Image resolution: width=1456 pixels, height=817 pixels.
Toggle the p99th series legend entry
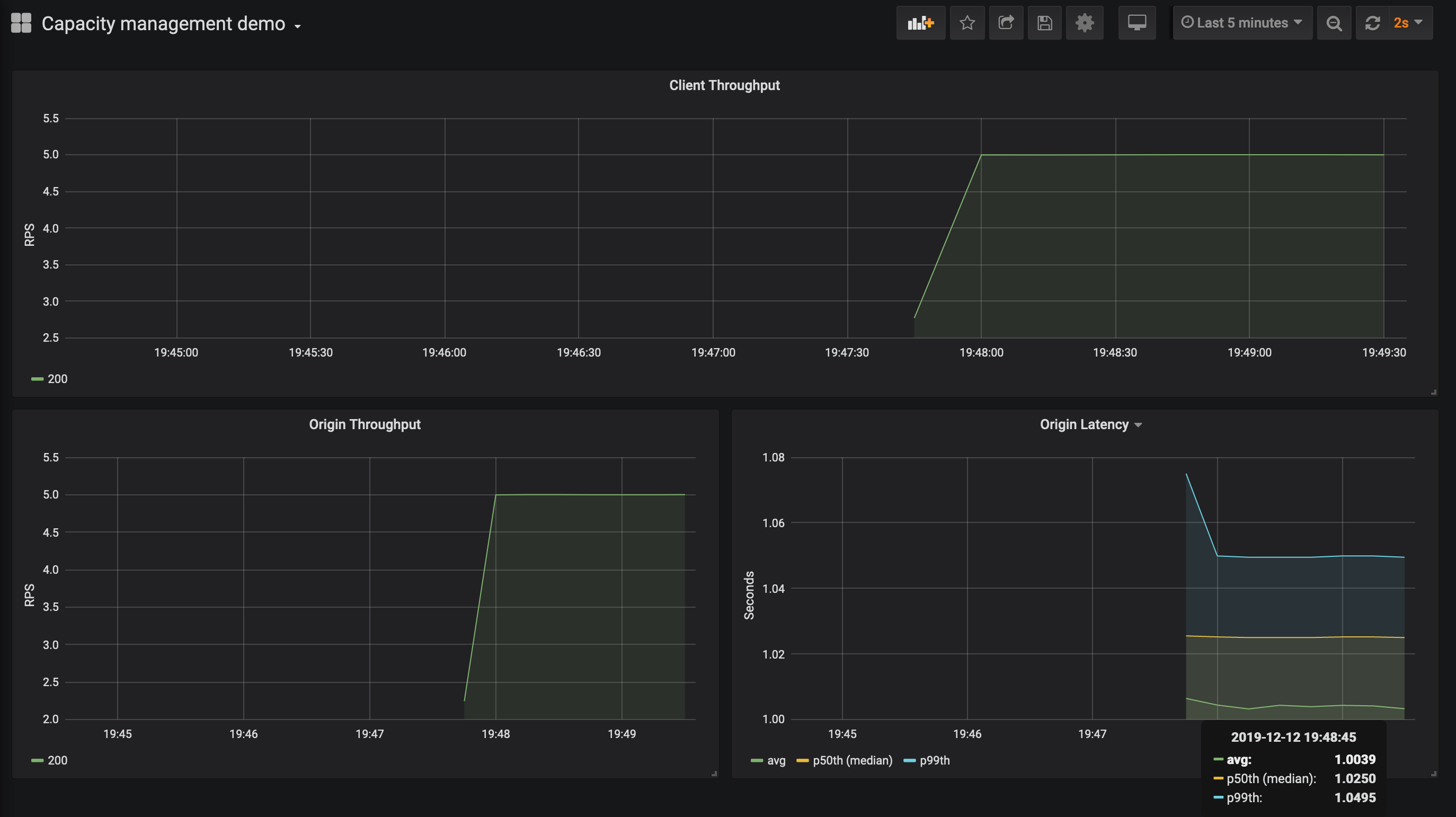pos(934,760)
